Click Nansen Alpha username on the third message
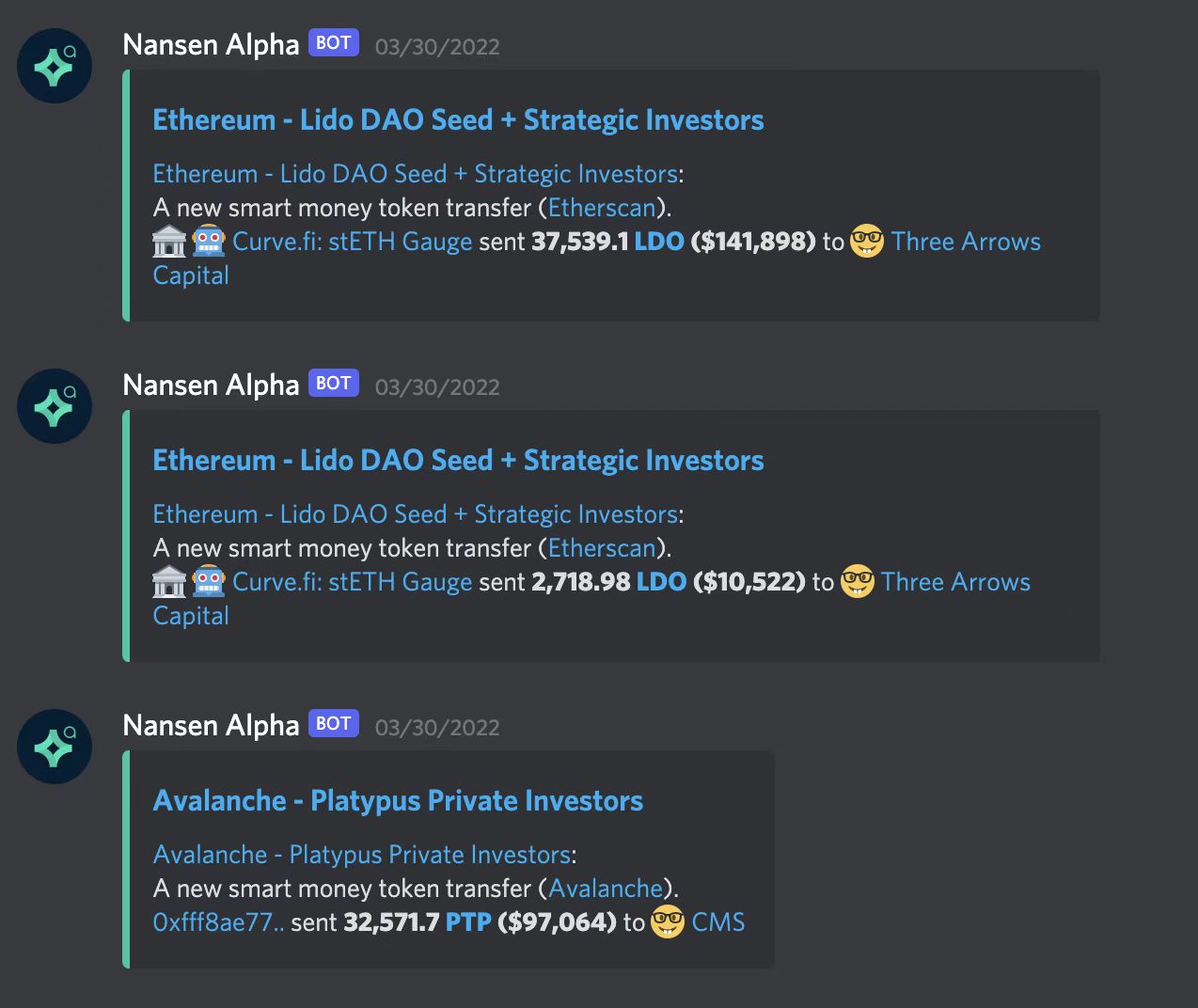1198x1008 pixels. 211,725
